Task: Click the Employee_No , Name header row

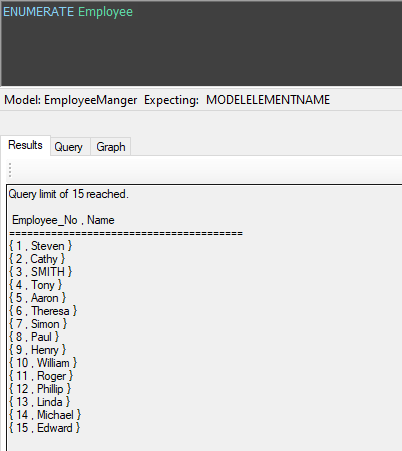Action: click(63, 220)
